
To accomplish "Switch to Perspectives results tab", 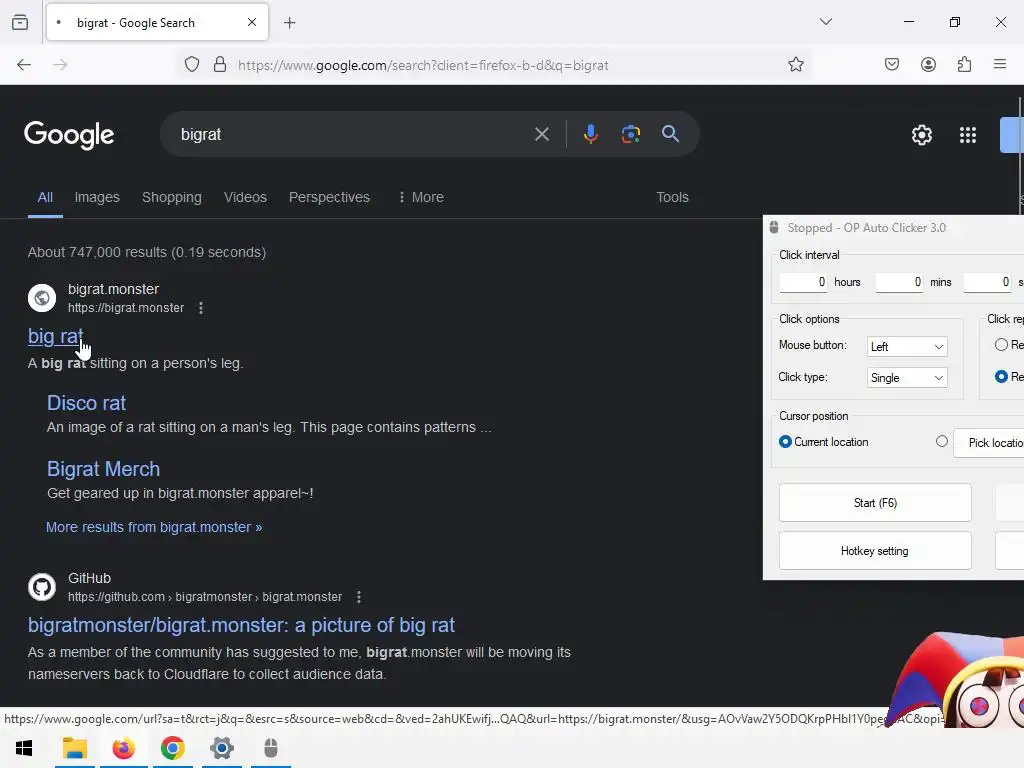I will click(x=329, y=197).
